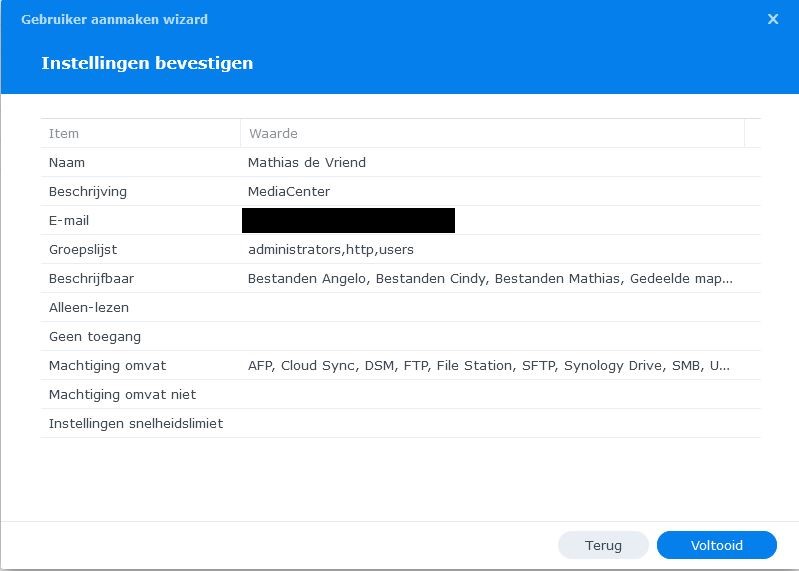The width and height of the screenshot is (799, 571).
Task: Select the Groepslijst row label
Action: 83,249
